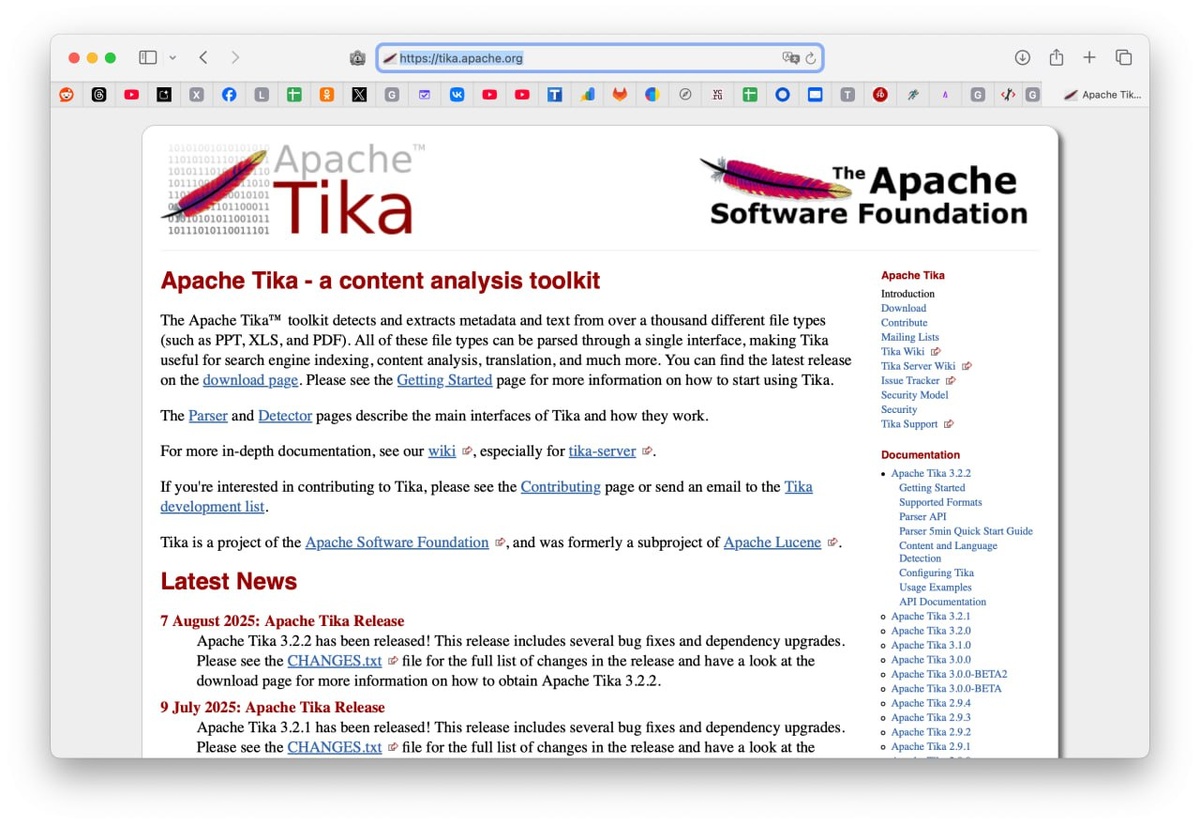
Task: Open the wiki link in the documentation sentence
Action: pyautogui.click(x=442, y=451)
